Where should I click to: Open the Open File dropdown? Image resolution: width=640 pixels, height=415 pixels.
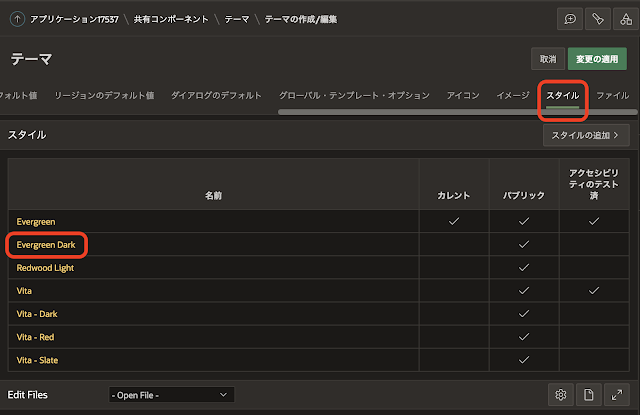pos(171,395)
